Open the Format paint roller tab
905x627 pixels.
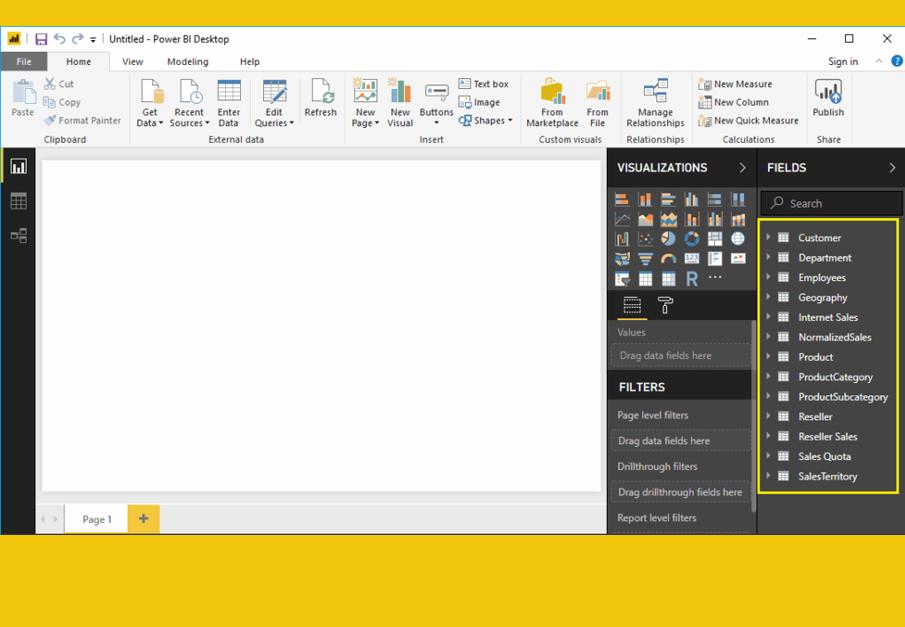[x=665, y=306]
